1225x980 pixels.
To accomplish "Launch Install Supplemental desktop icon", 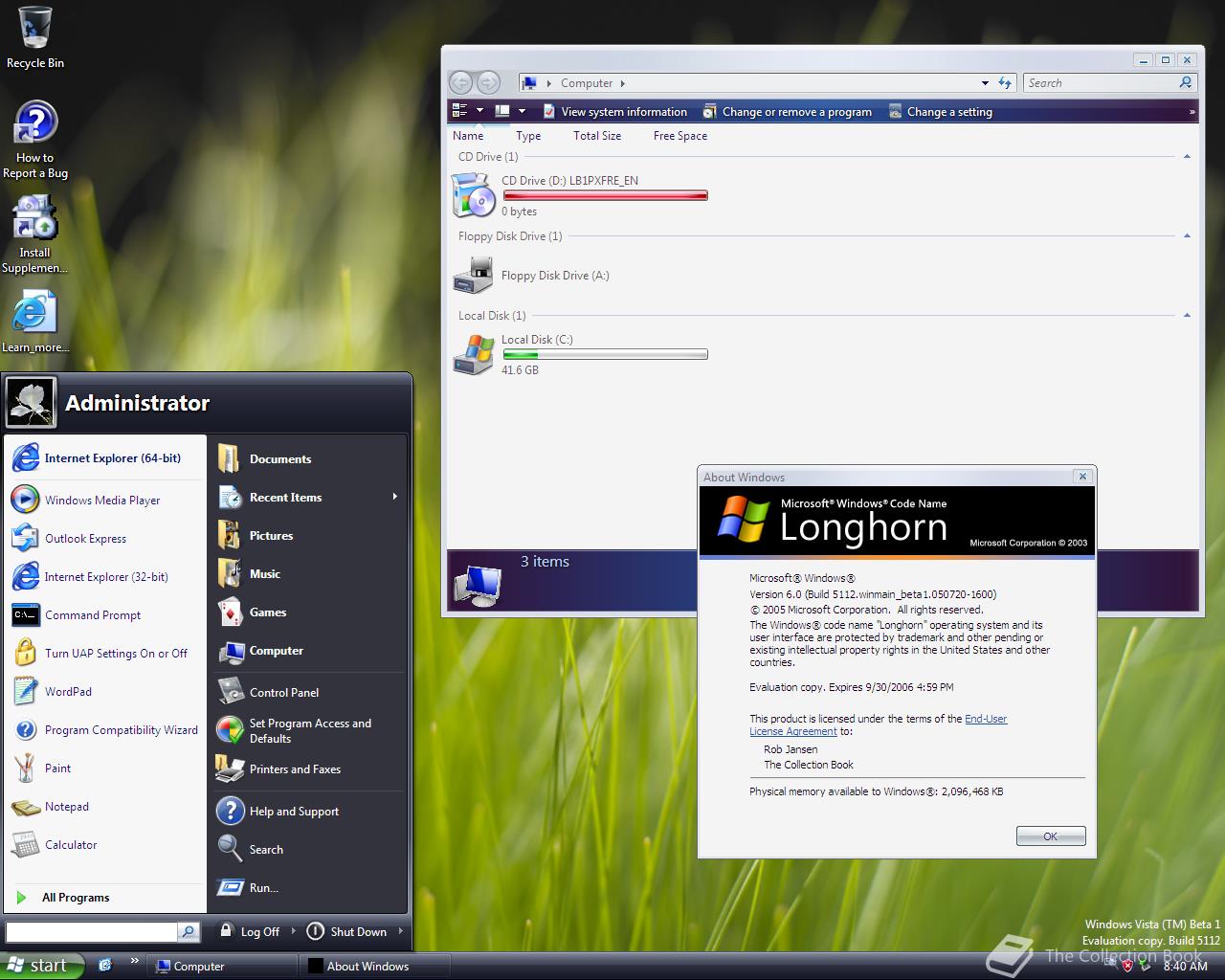I will click(x=35, y=234).
